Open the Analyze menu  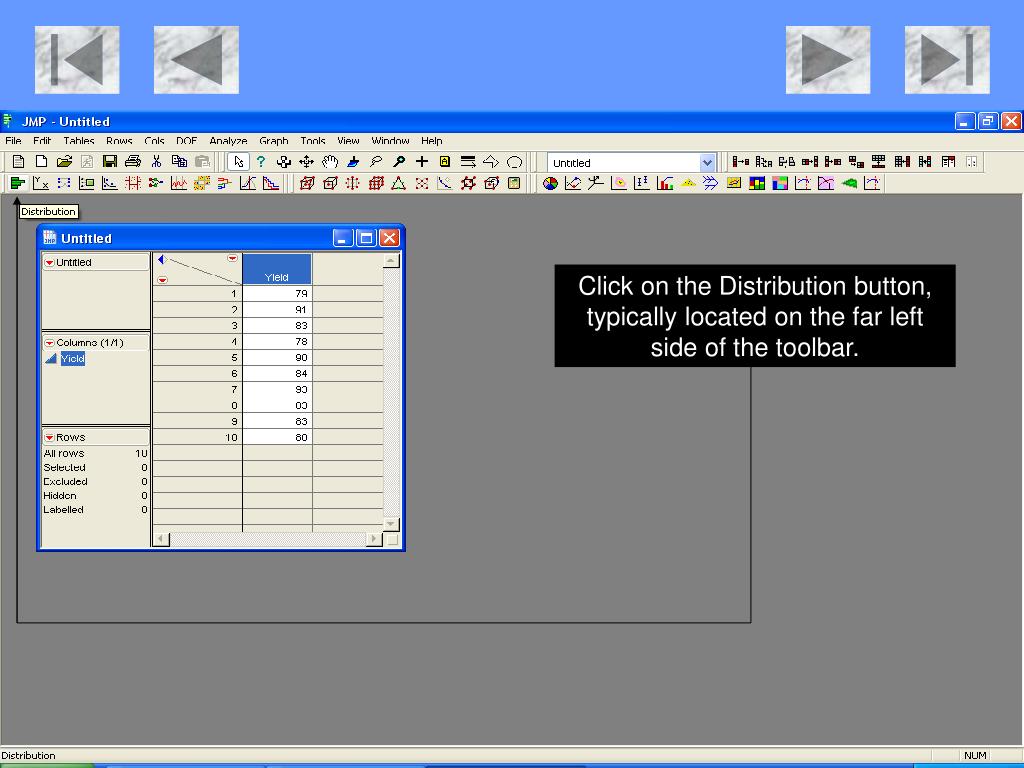click(x=228, y=140)
